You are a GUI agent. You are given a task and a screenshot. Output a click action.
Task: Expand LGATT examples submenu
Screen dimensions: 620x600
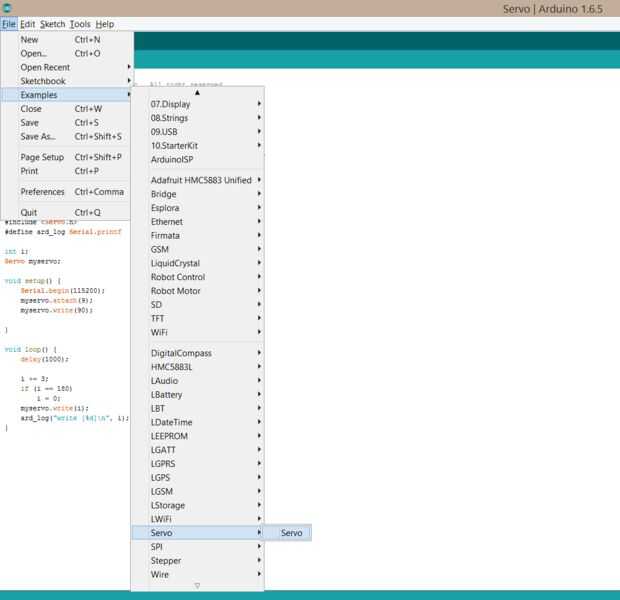pyautogui.click(x=198, y=450)
